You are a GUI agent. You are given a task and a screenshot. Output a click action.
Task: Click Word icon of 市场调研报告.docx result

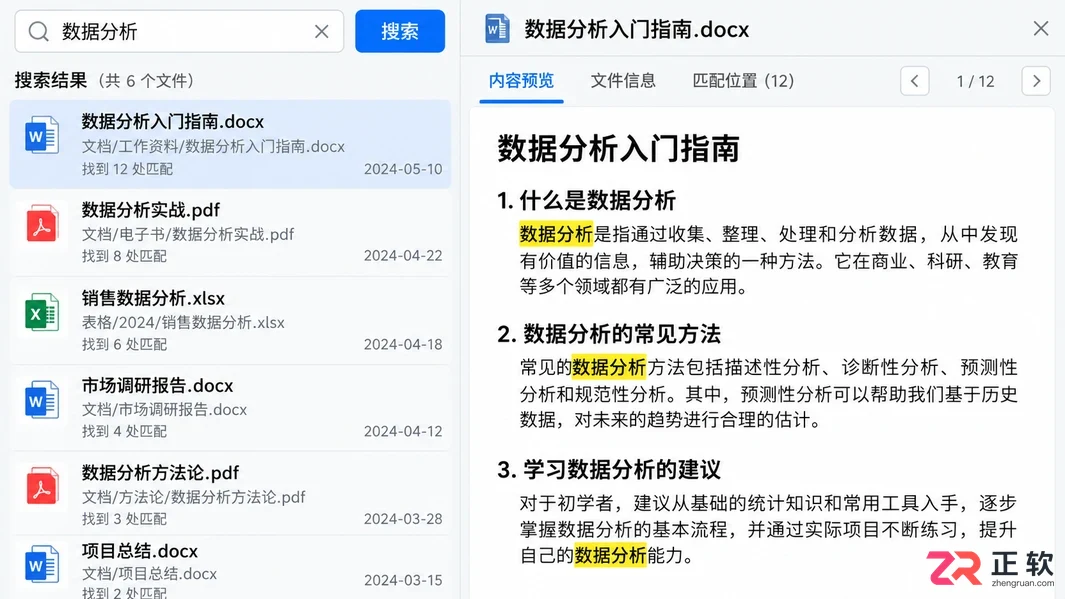click(42, 399)
